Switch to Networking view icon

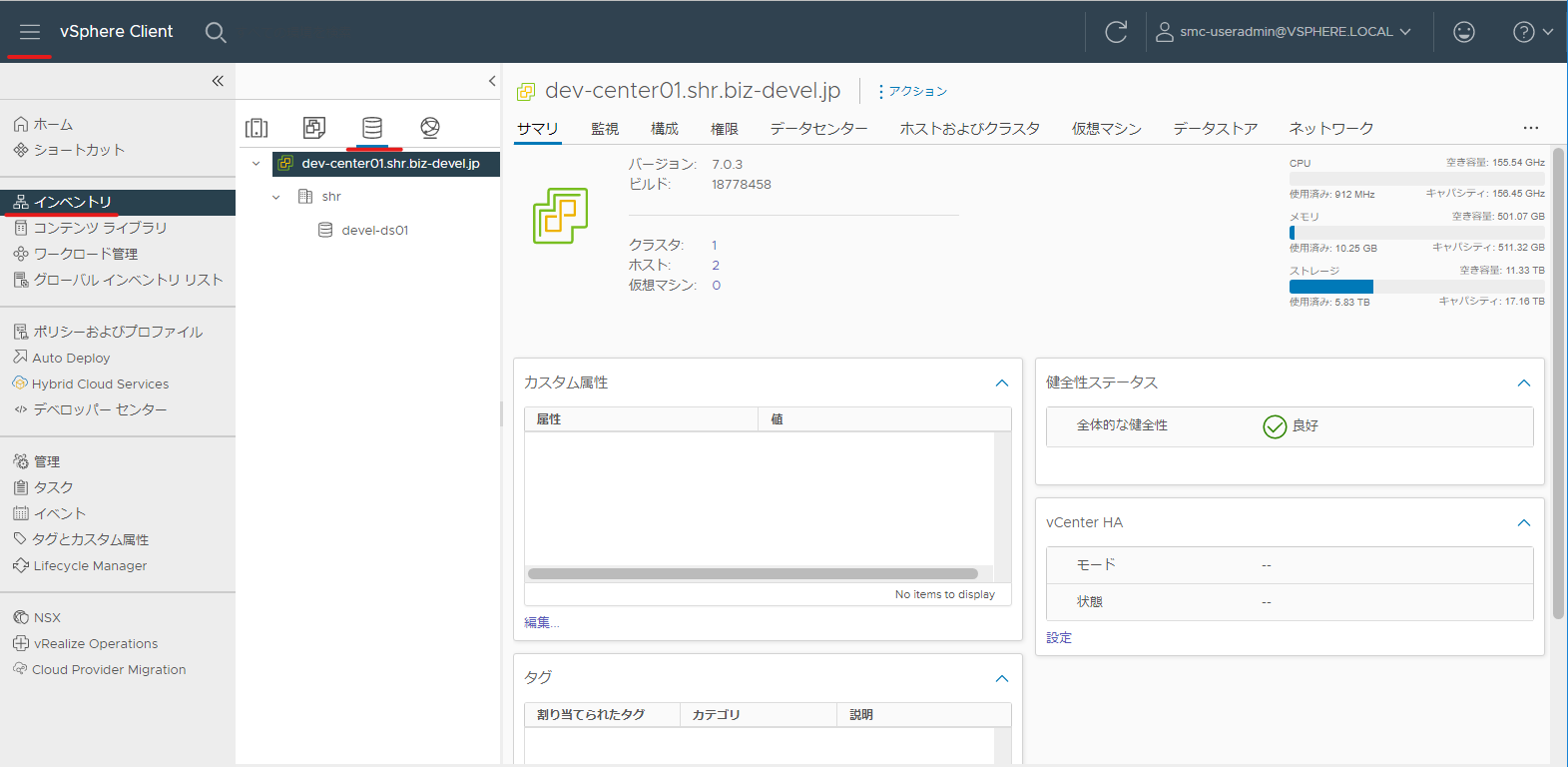click(430, 128)
